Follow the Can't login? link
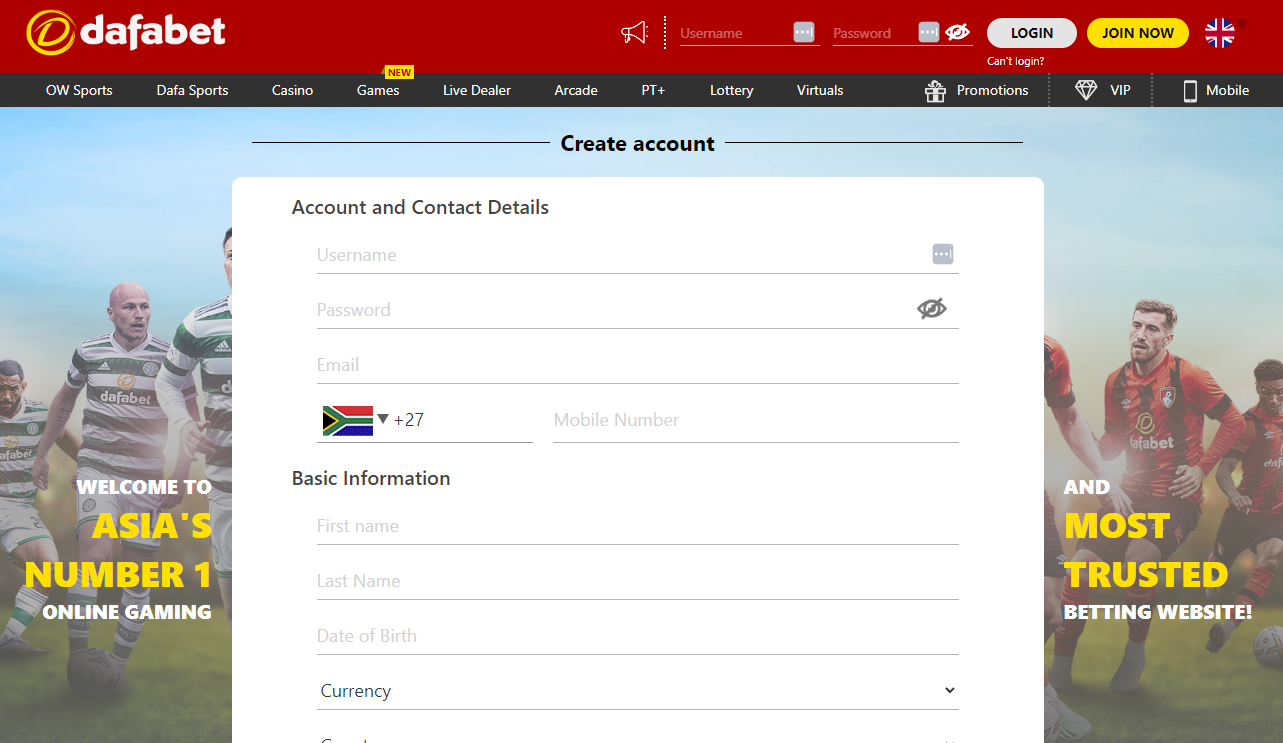The image size is (1283, 743). point(1015,61)
